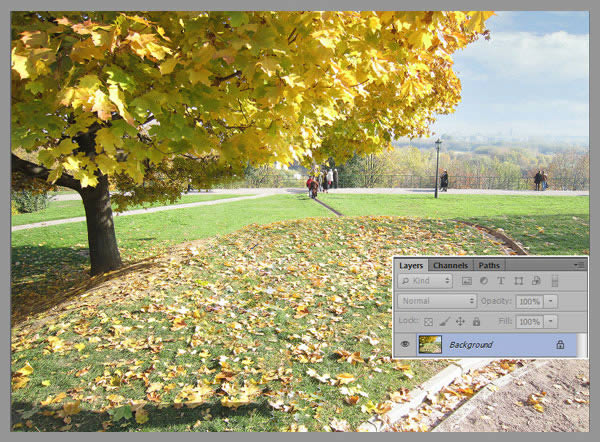This screenshot has width=600, height=442.
Task: Filter for shape layers icon
Action: [x=518, y=281]
